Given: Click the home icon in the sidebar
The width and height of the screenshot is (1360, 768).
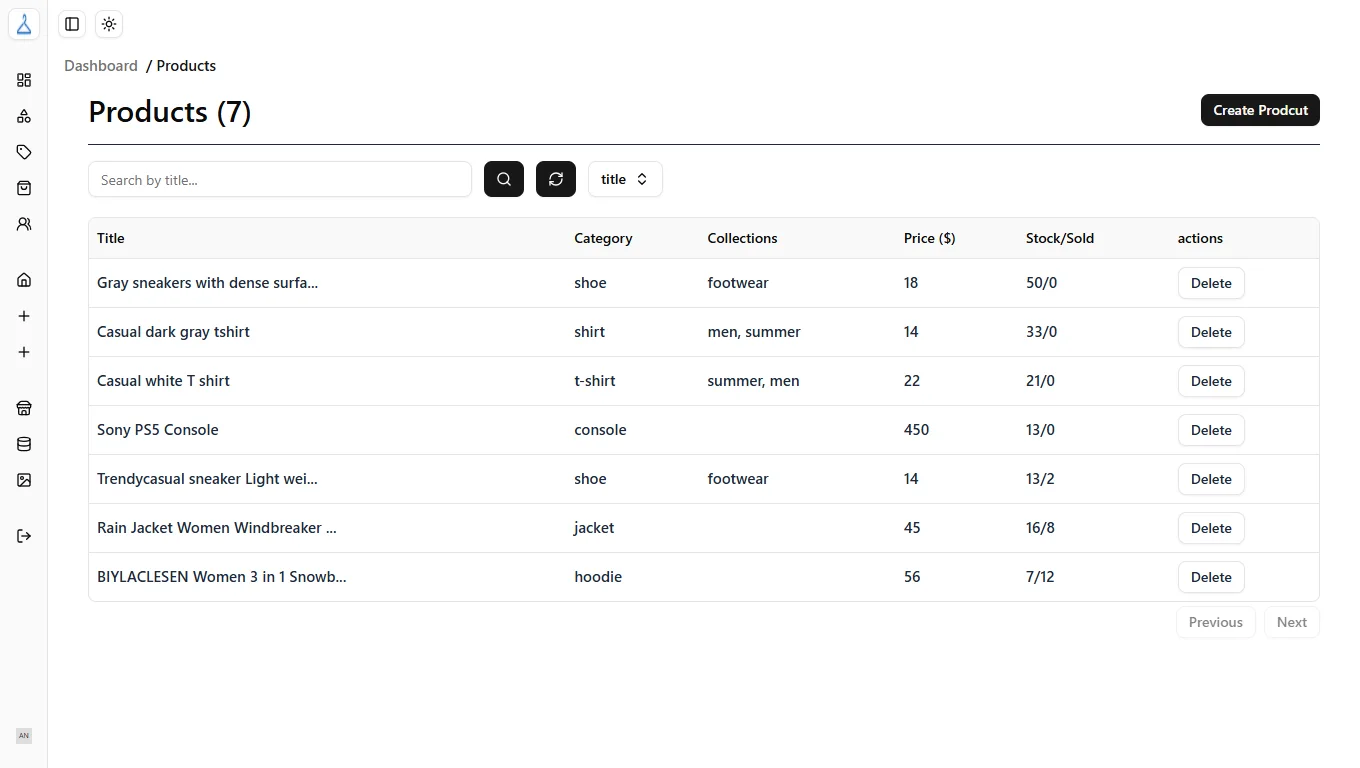Looking at the screenshot, I should coord(24,280).
